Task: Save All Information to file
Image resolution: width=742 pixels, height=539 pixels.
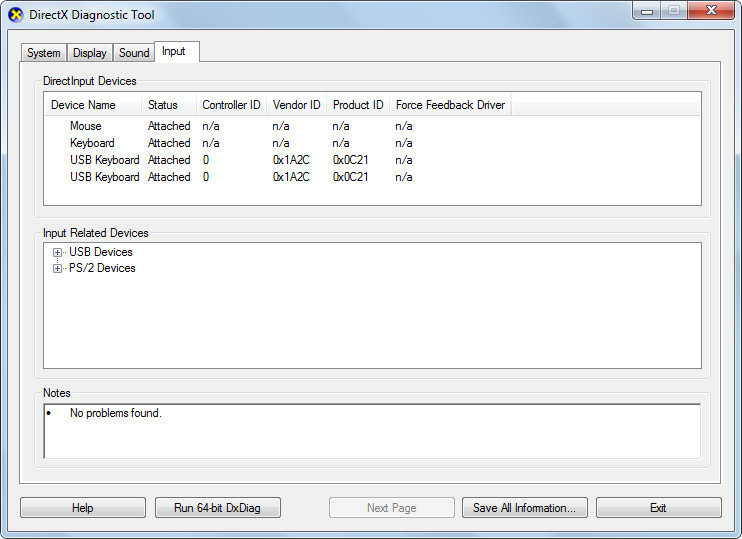Action: click(x=525, y=508)
